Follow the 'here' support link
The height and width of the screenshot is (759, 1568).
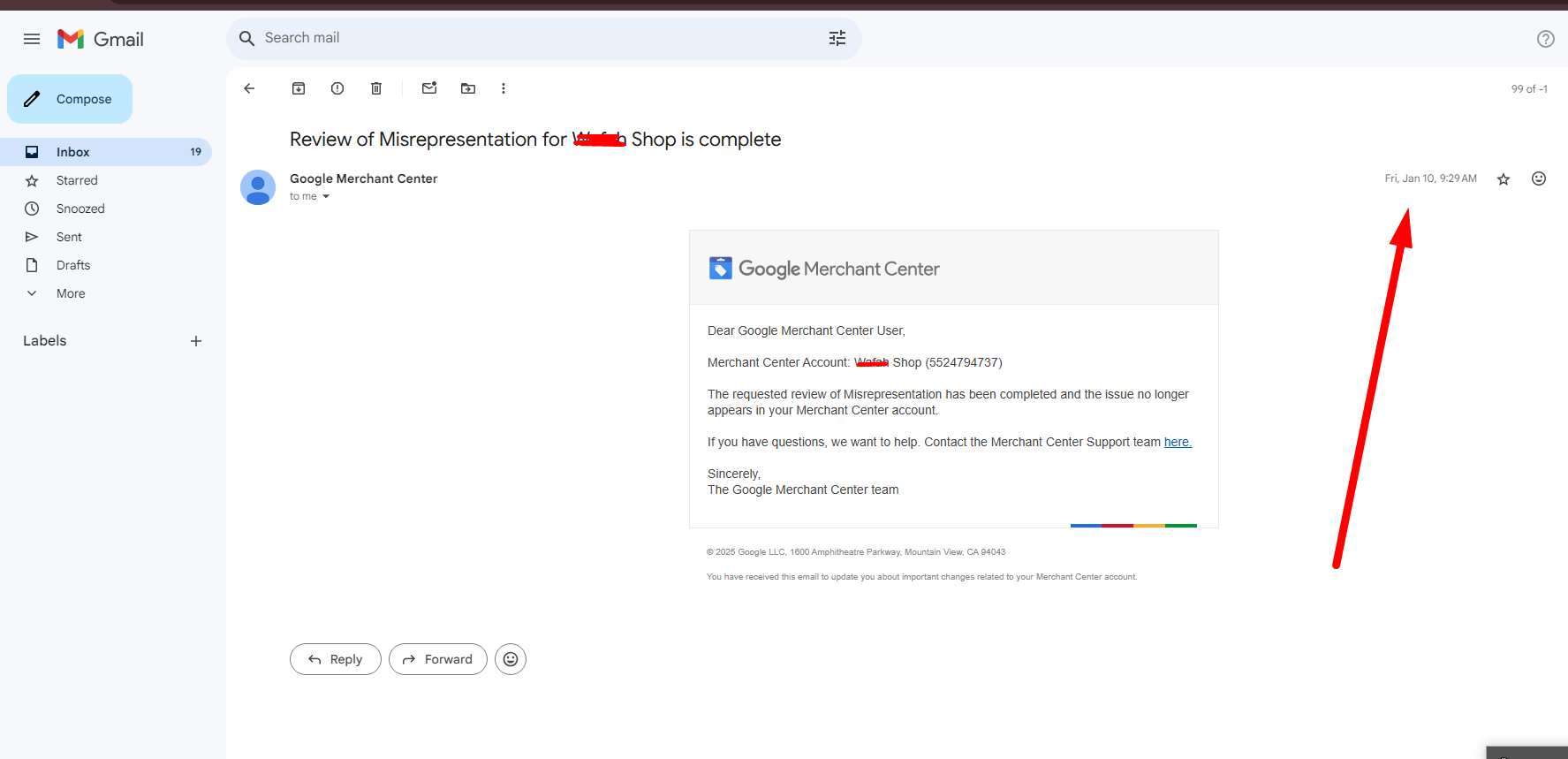tap(1177, 442)
